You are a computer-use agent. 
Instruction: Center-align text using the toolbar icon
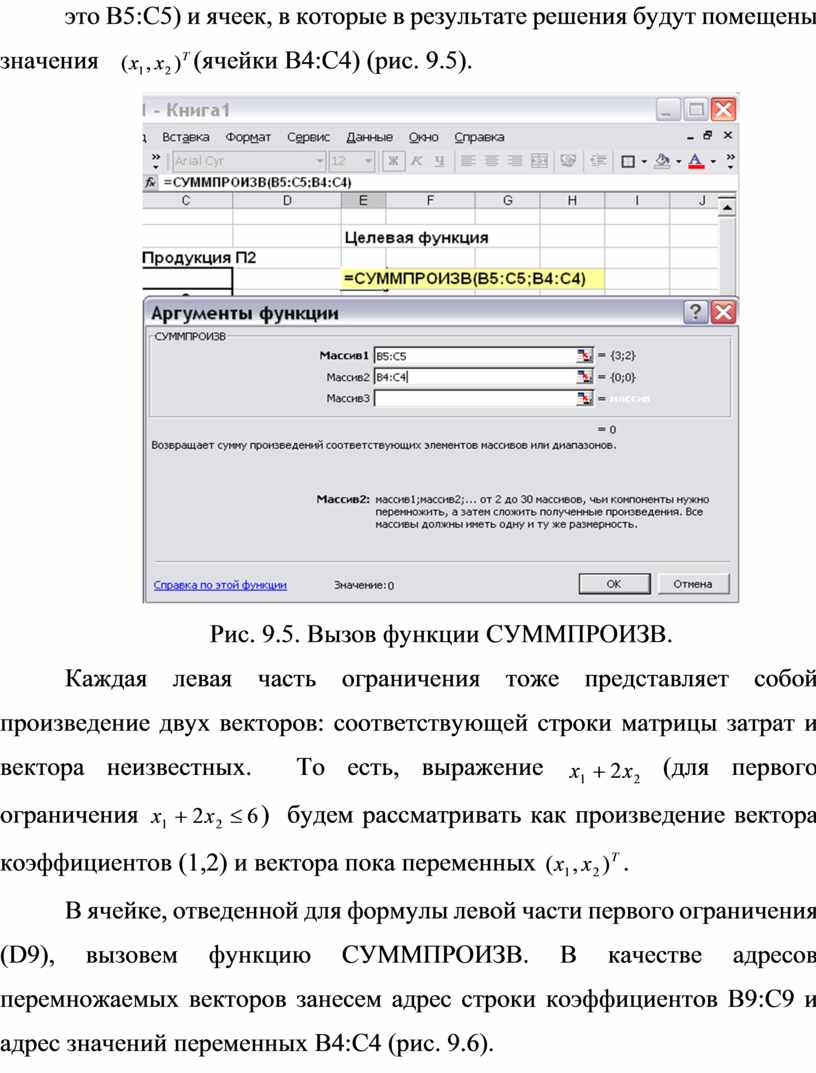tap(492, 161)
